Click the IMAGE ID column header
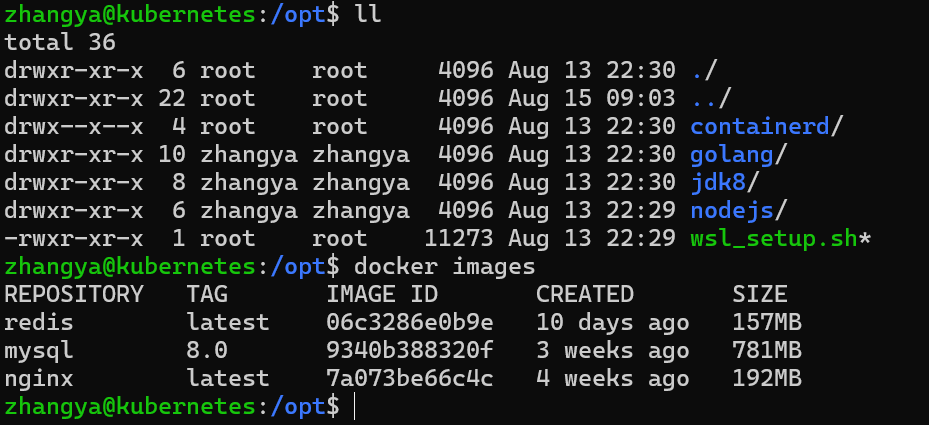Screen dimensions: 929x425 coord(382,295)
